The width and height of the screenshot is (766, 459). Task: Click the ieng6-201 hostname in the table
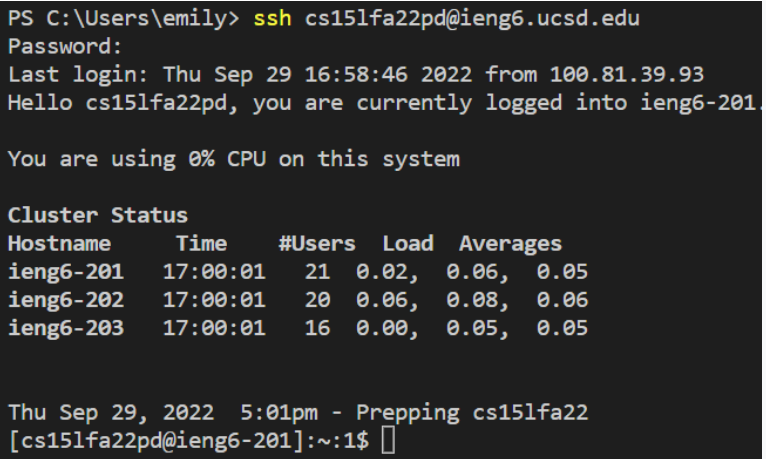(66, 271)
